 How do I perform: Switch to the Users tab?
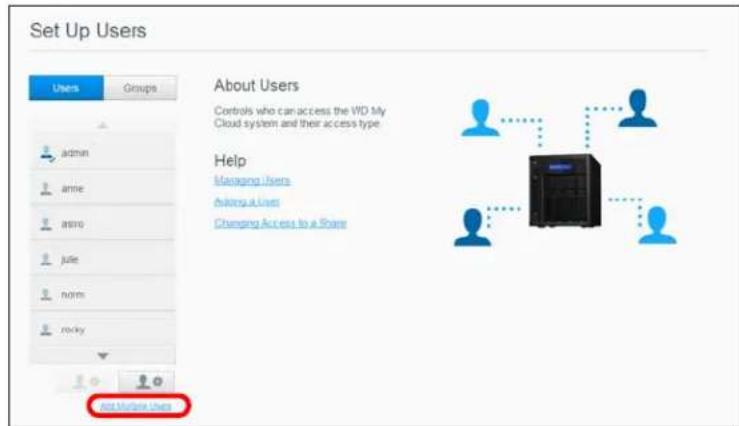(66, 88)
